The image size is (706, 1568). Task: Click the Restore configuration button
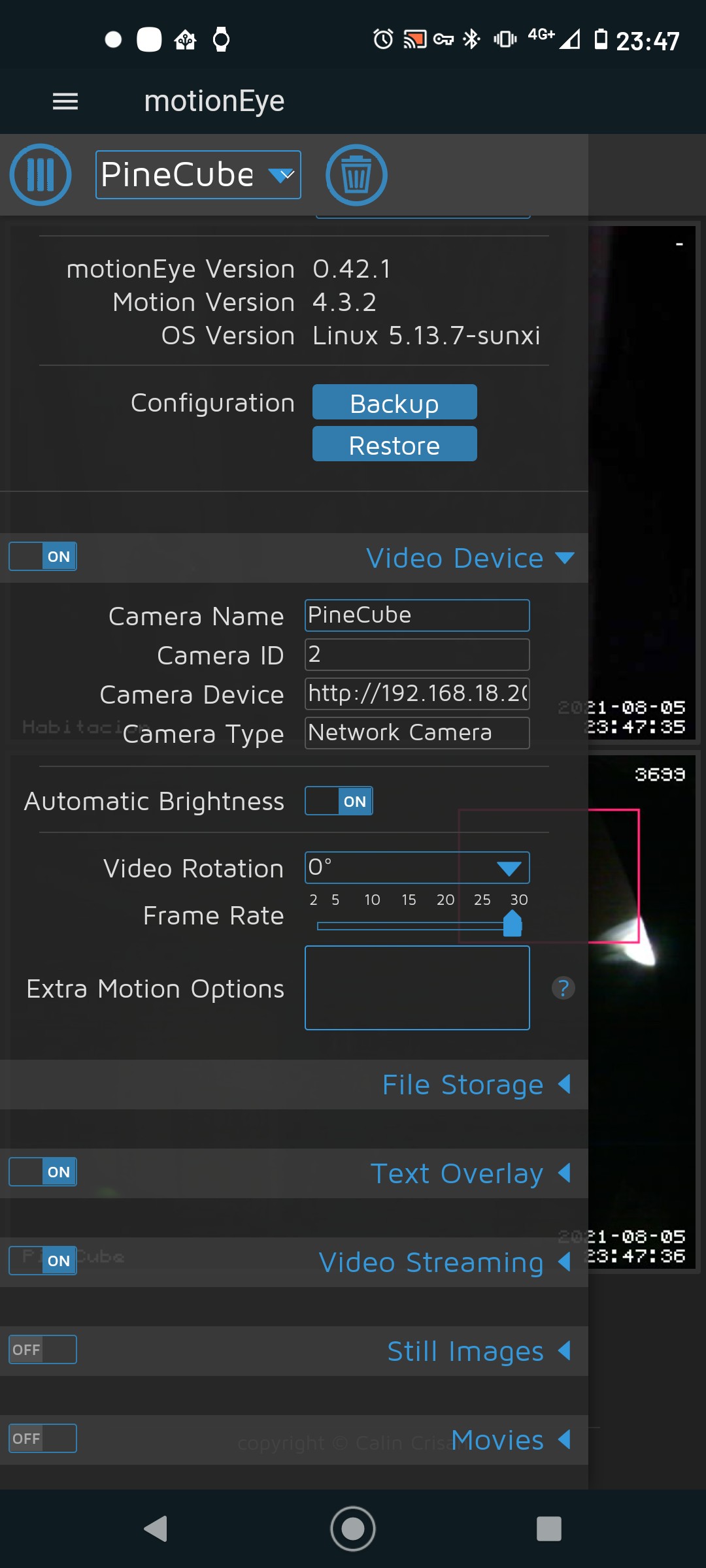pyautogui.click(x=394, y=444)
